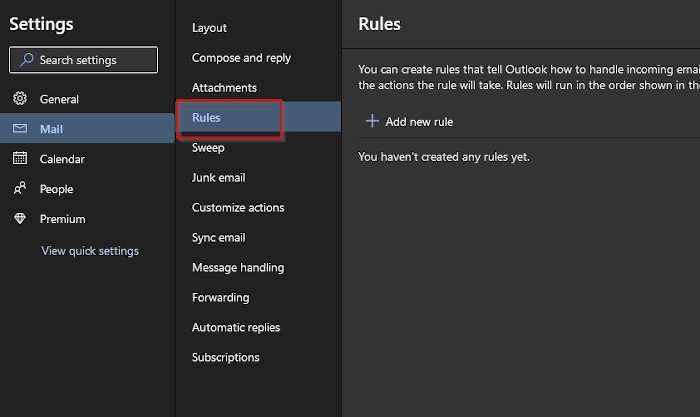Click the Mail envelope icon
Screen dimensions: 700x417
(x=19, y=129)
